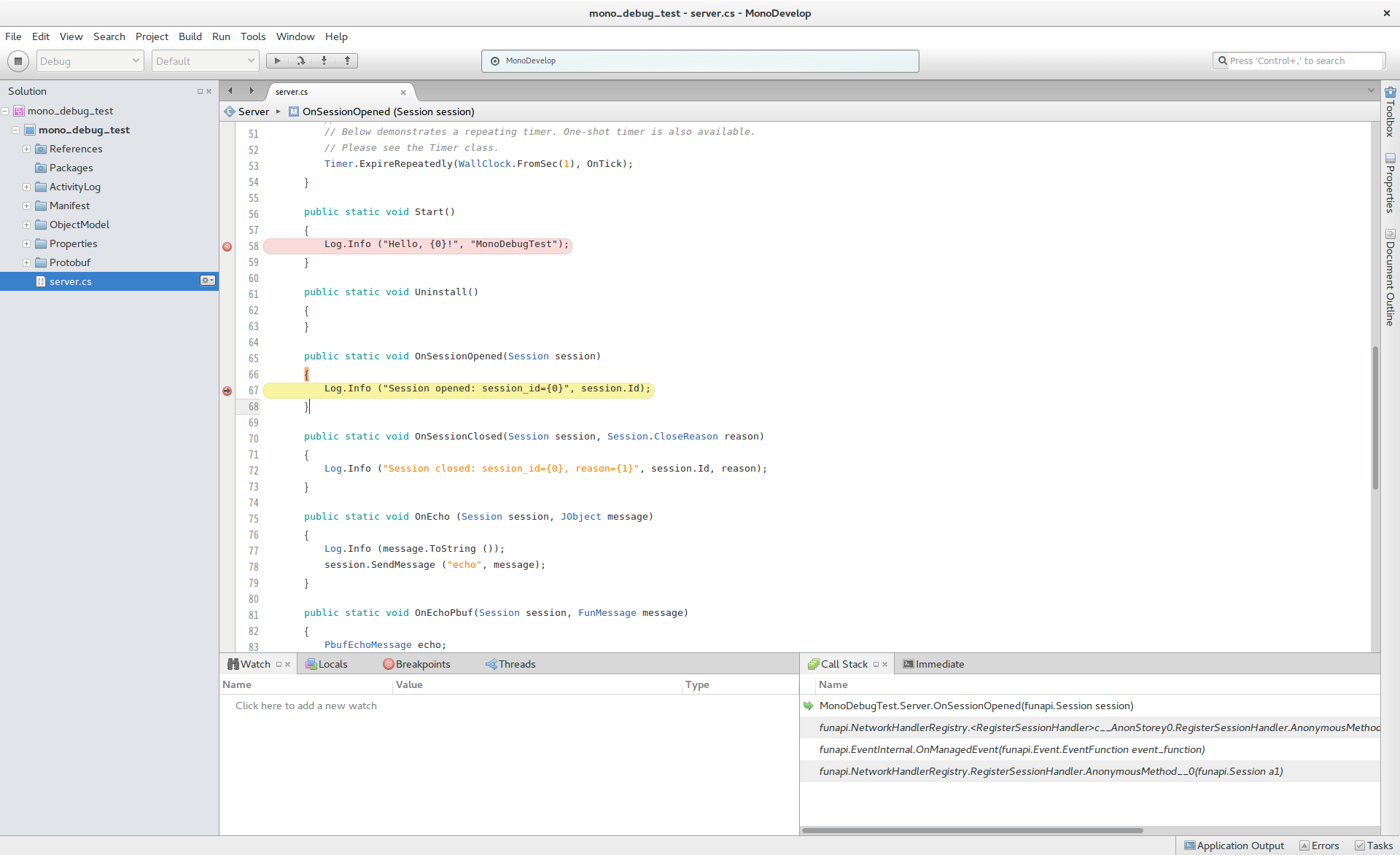Close the Call Stack pad
The height and width of the screenshot is (855, 1400).
885,664
